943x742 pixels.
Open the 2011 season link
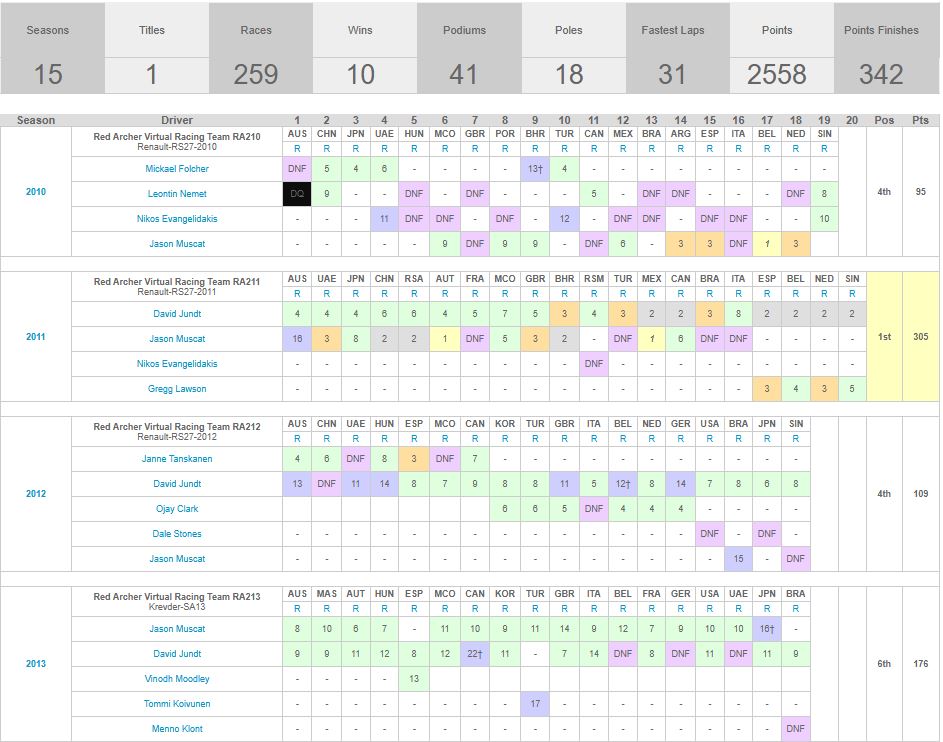[36, 337]
